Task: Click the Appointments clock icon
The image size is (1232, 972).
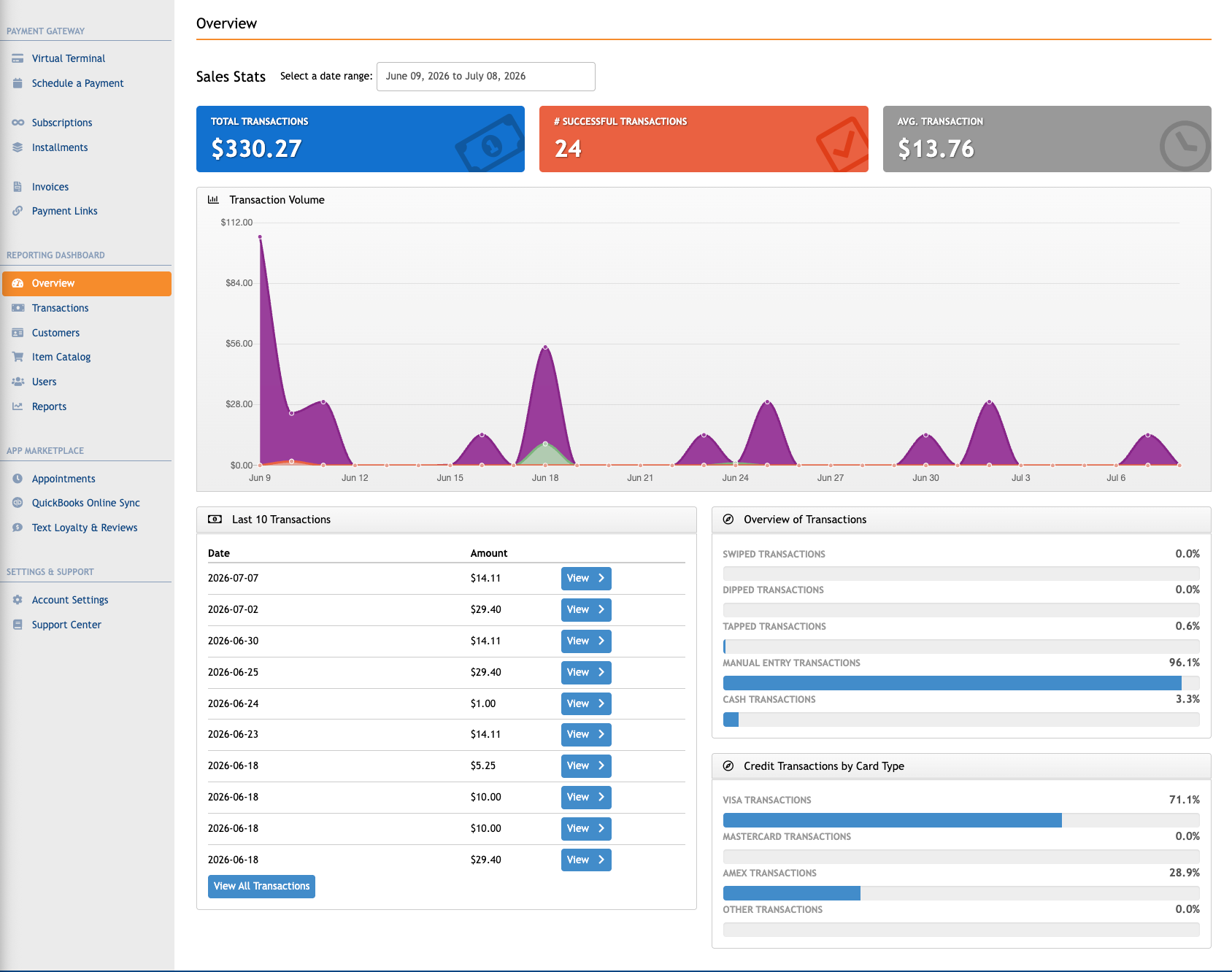Action: coord(18,479)
